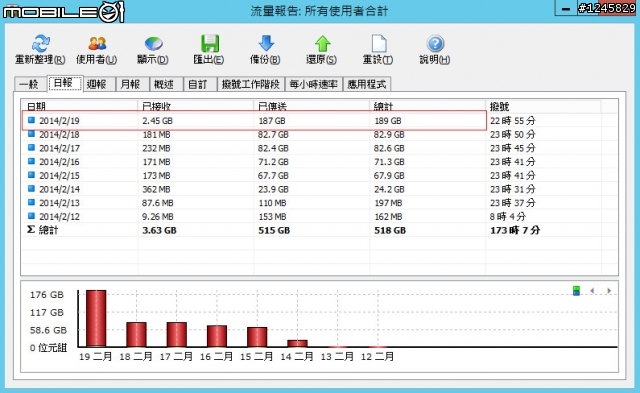
Task: Click the 3.63 GB total received cell
Action: pyautogui.click(x=159, y=230)
